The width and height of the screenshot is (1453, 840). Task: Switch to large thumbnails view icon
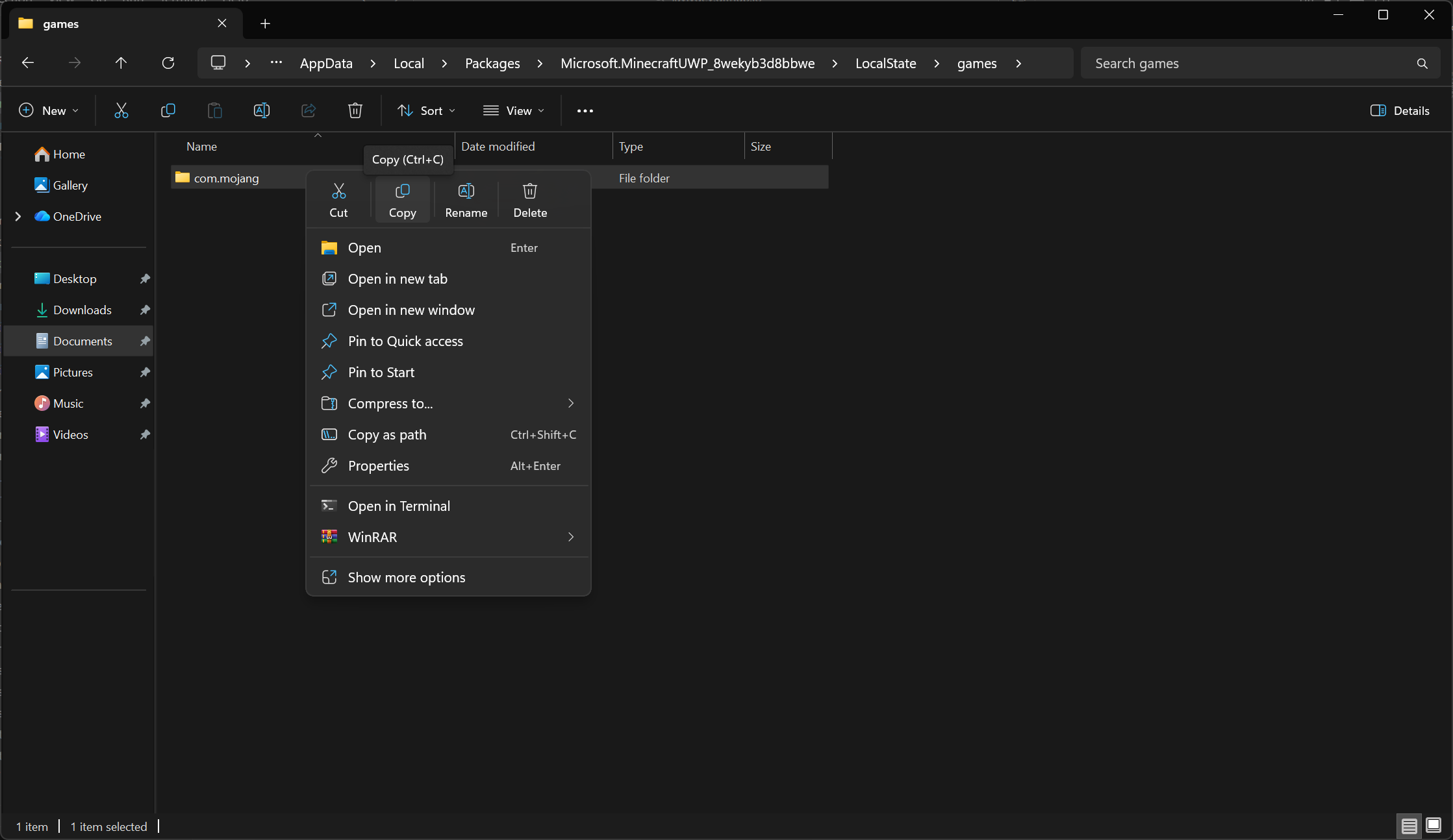click(1433, 825)
